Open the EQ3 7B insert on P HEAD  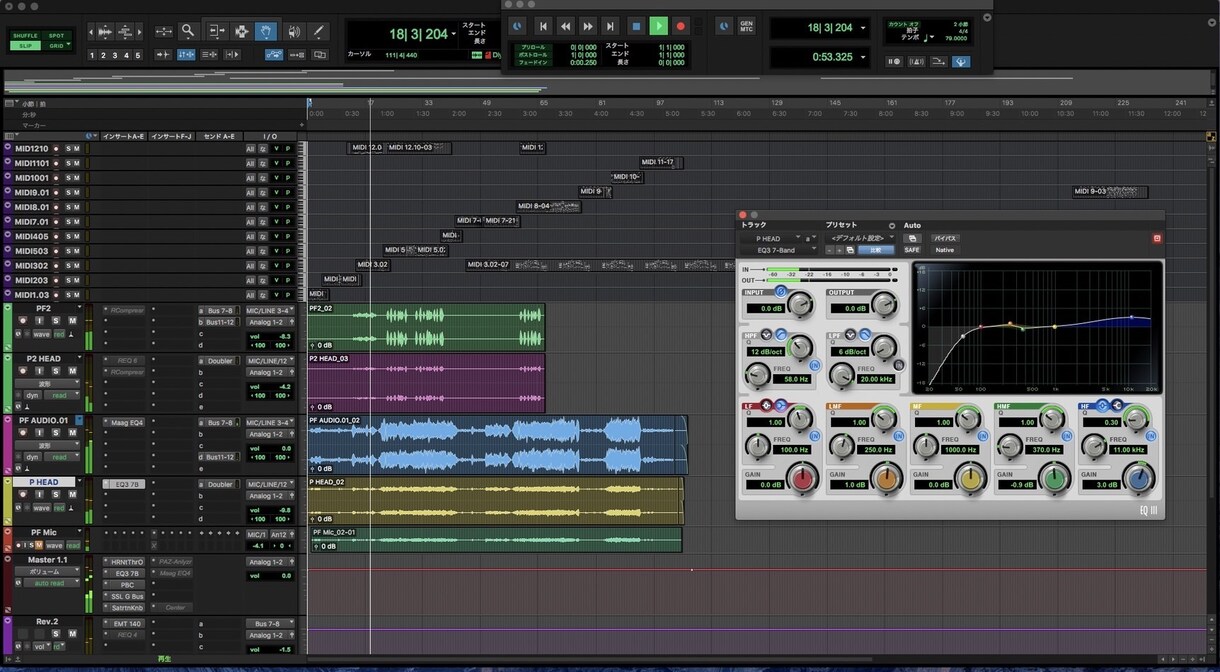pyautogui.click(x=126, y=484)
